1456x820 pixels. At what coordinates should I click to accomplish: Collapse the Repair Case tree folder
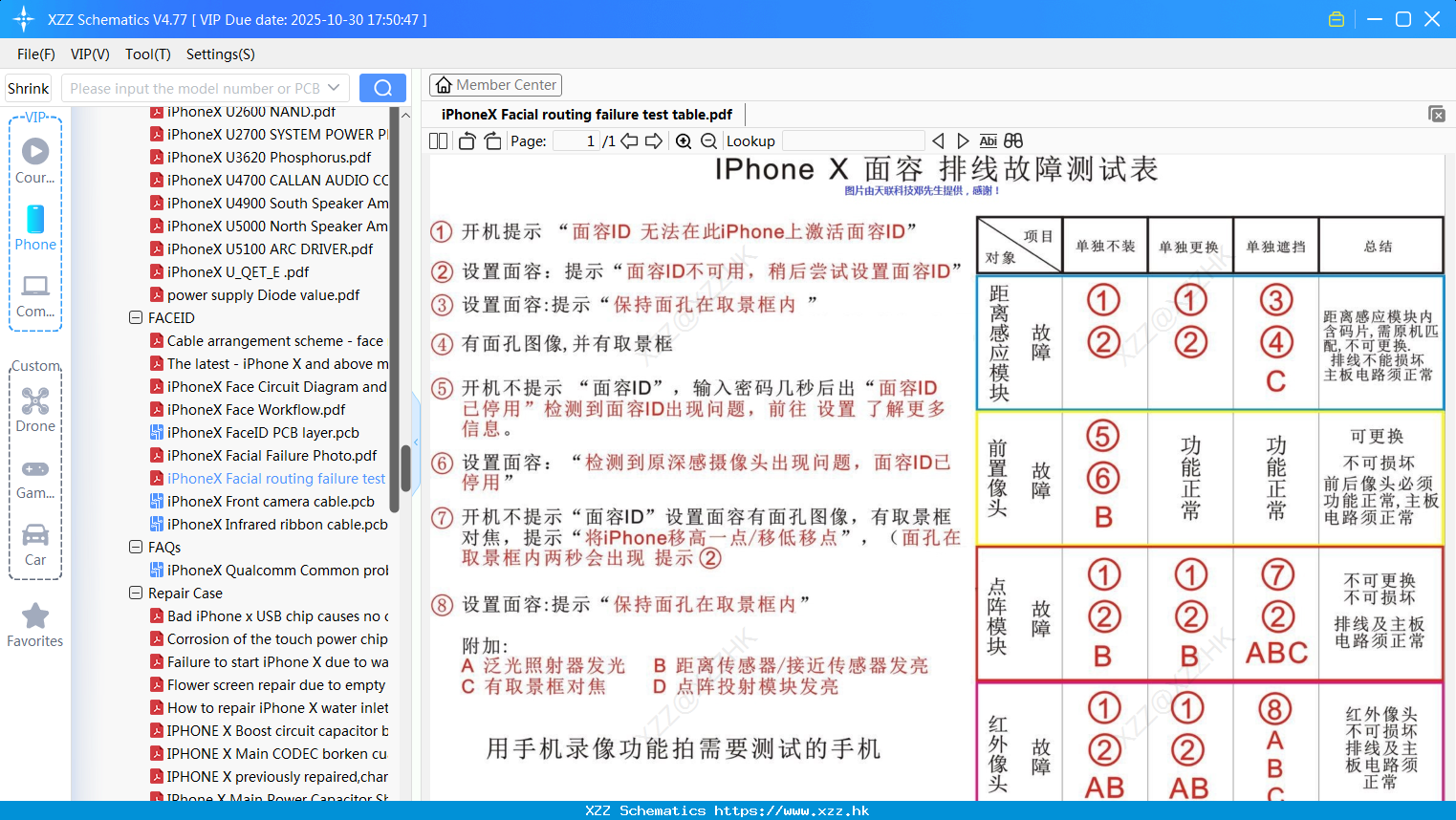tap(136, 593)
